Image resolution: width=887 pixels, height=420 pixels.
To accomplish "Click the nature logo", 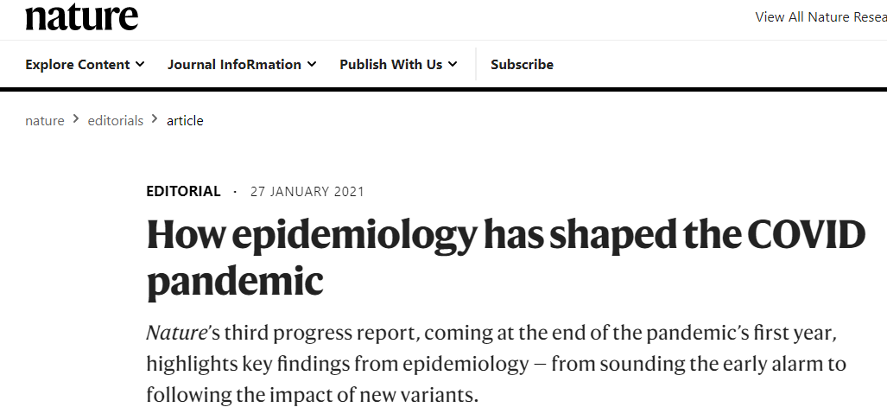I will click(x=81, y=17).
